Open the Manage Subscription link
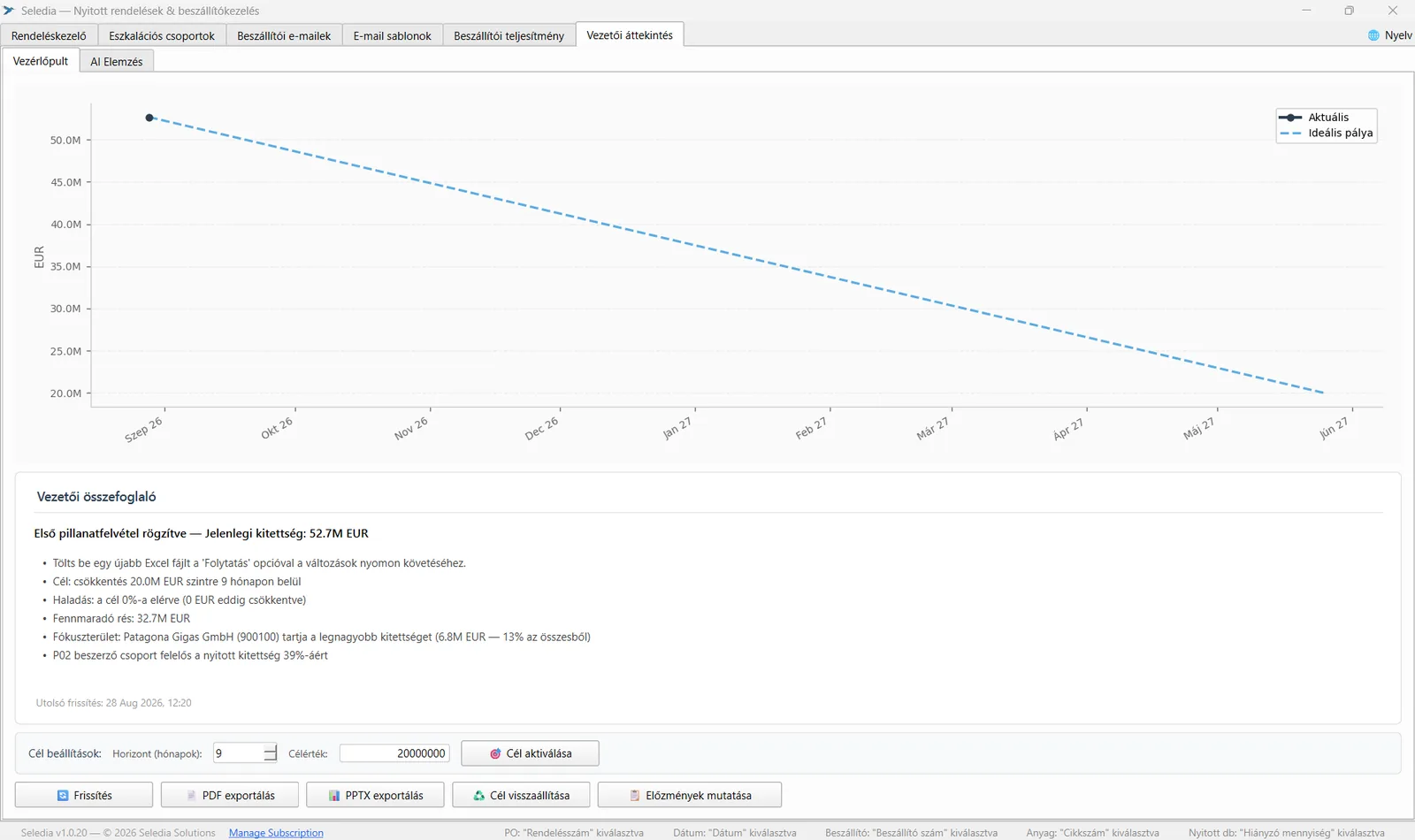The image size is (1415, 840). click(276, 833)
